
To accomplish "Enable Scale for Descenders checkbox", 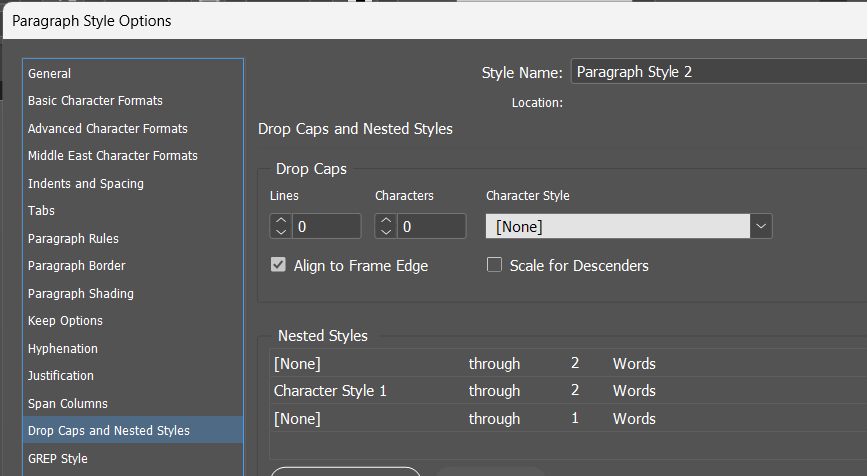I will [x=494, y=266].
